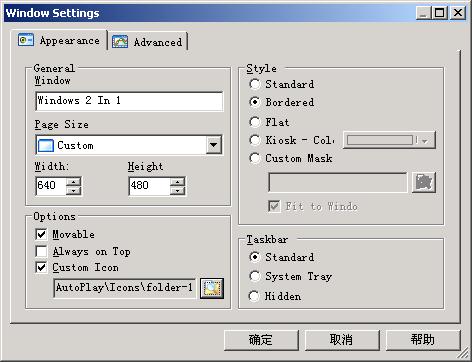This screenshot has height=362, width=472.
Task: Open the Kiosk color dropdown
Action: (389, 140)
